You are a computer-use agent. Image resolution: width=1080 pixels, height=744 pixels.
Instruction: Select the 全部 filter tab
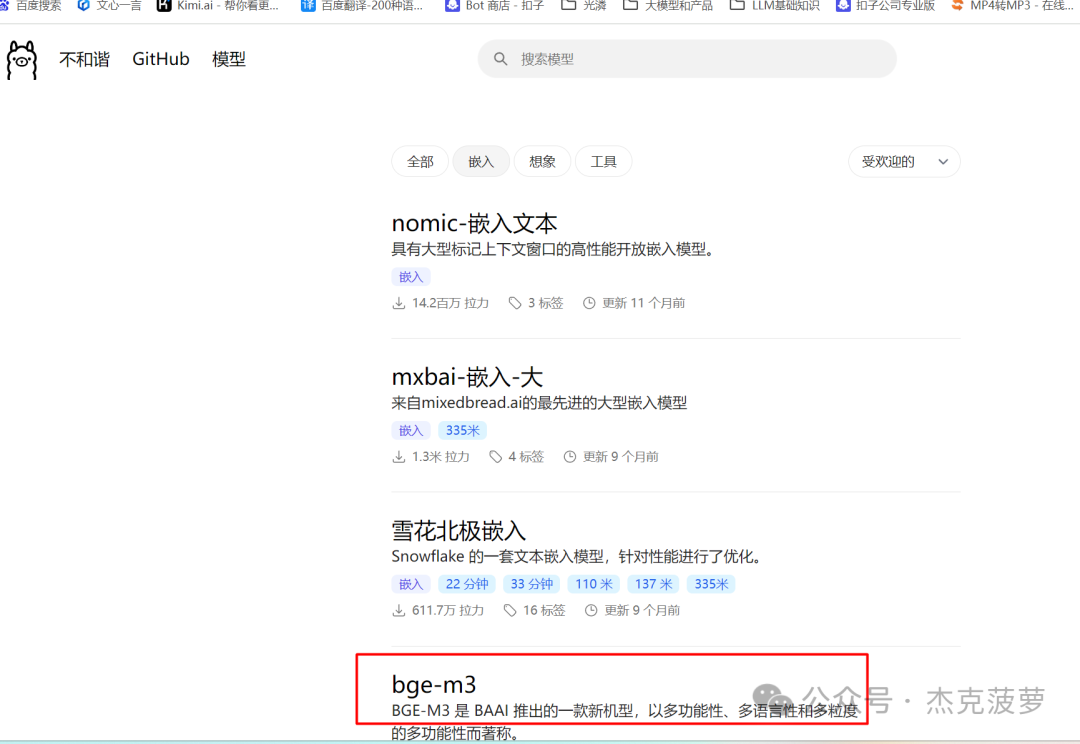coord(420,162)
